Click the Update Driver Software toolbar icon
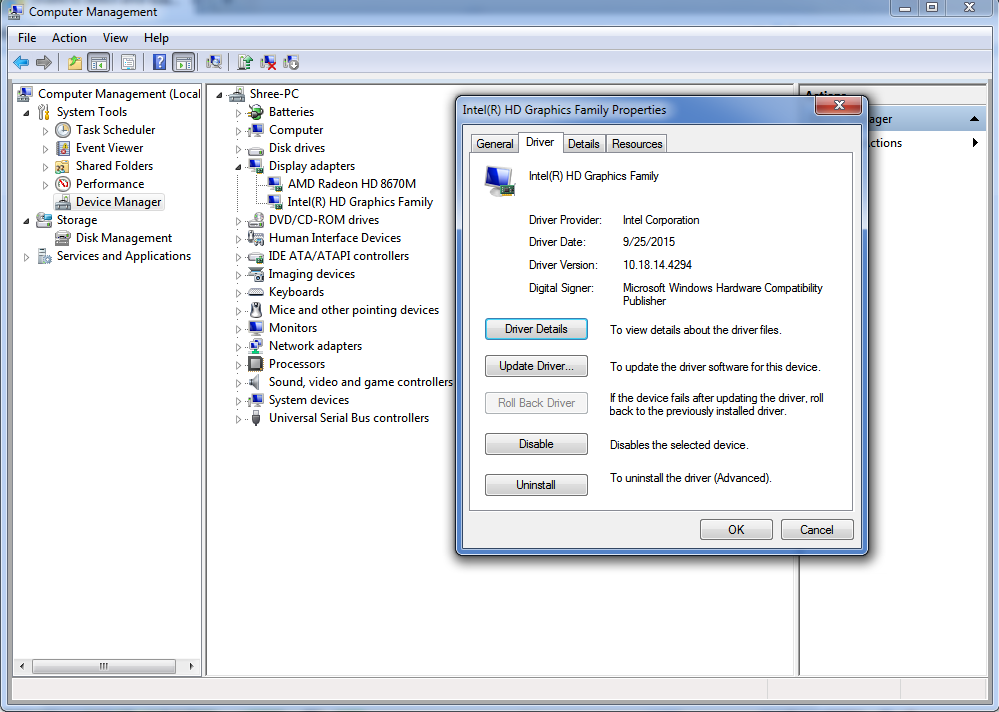Viewport: 999px width, 712px height. (x=245, y=62)
